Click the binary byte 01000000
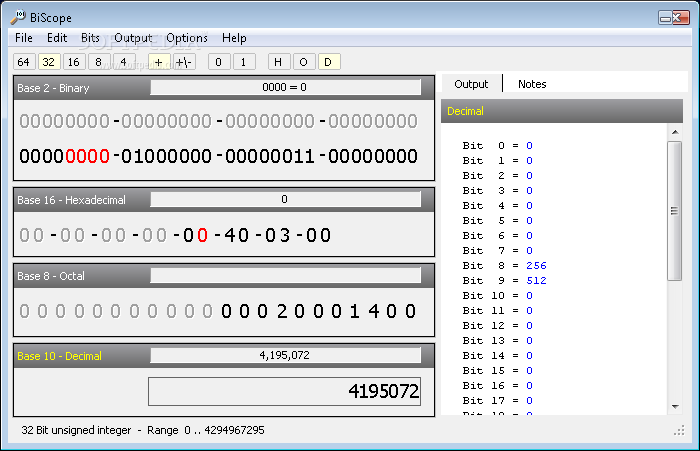The height and width of the screenshot is (451, 700). (166, 156)
